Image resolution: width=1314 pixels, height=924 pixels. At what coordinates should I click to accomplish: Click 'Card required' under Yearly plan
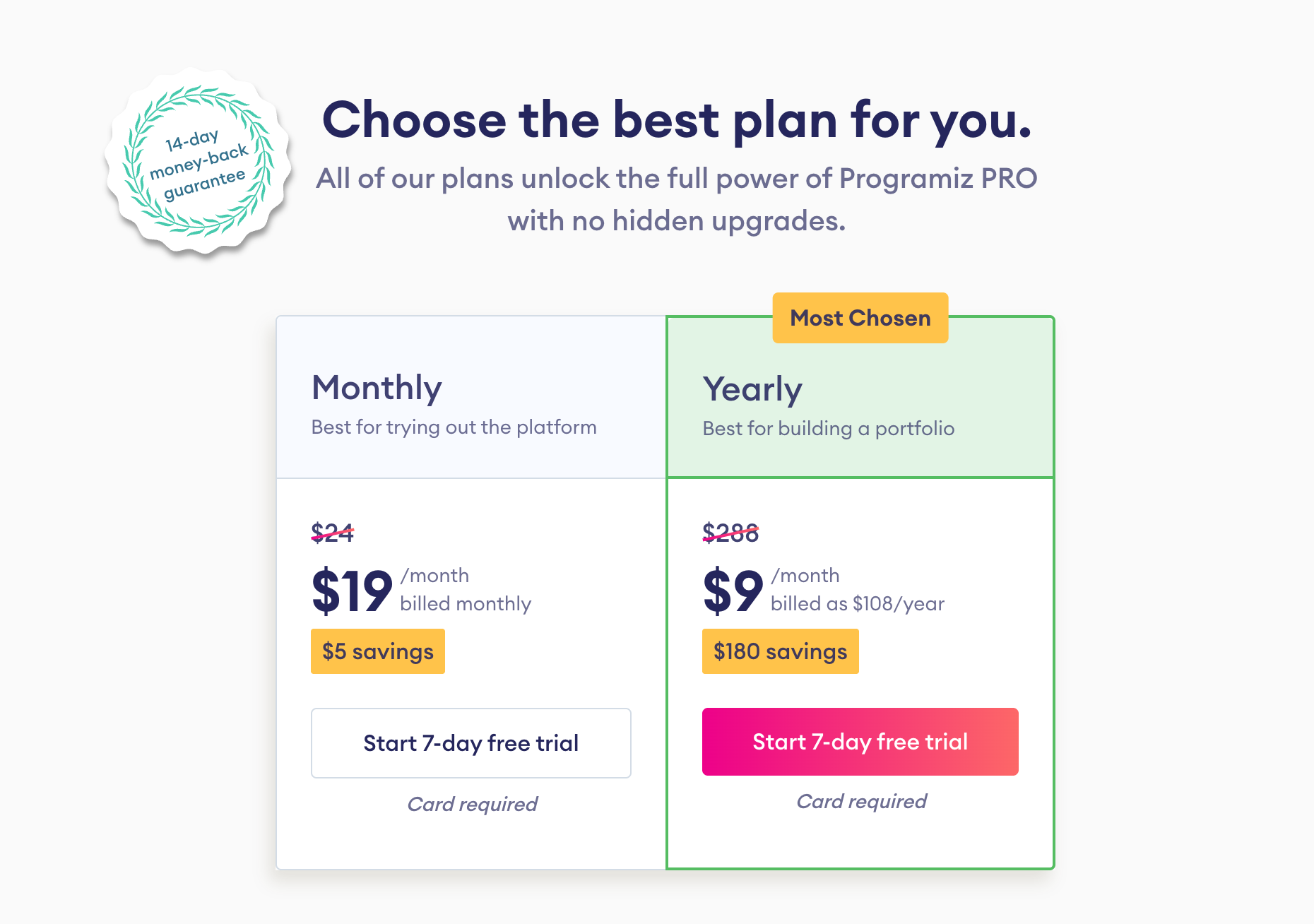(x=860, y=801)
